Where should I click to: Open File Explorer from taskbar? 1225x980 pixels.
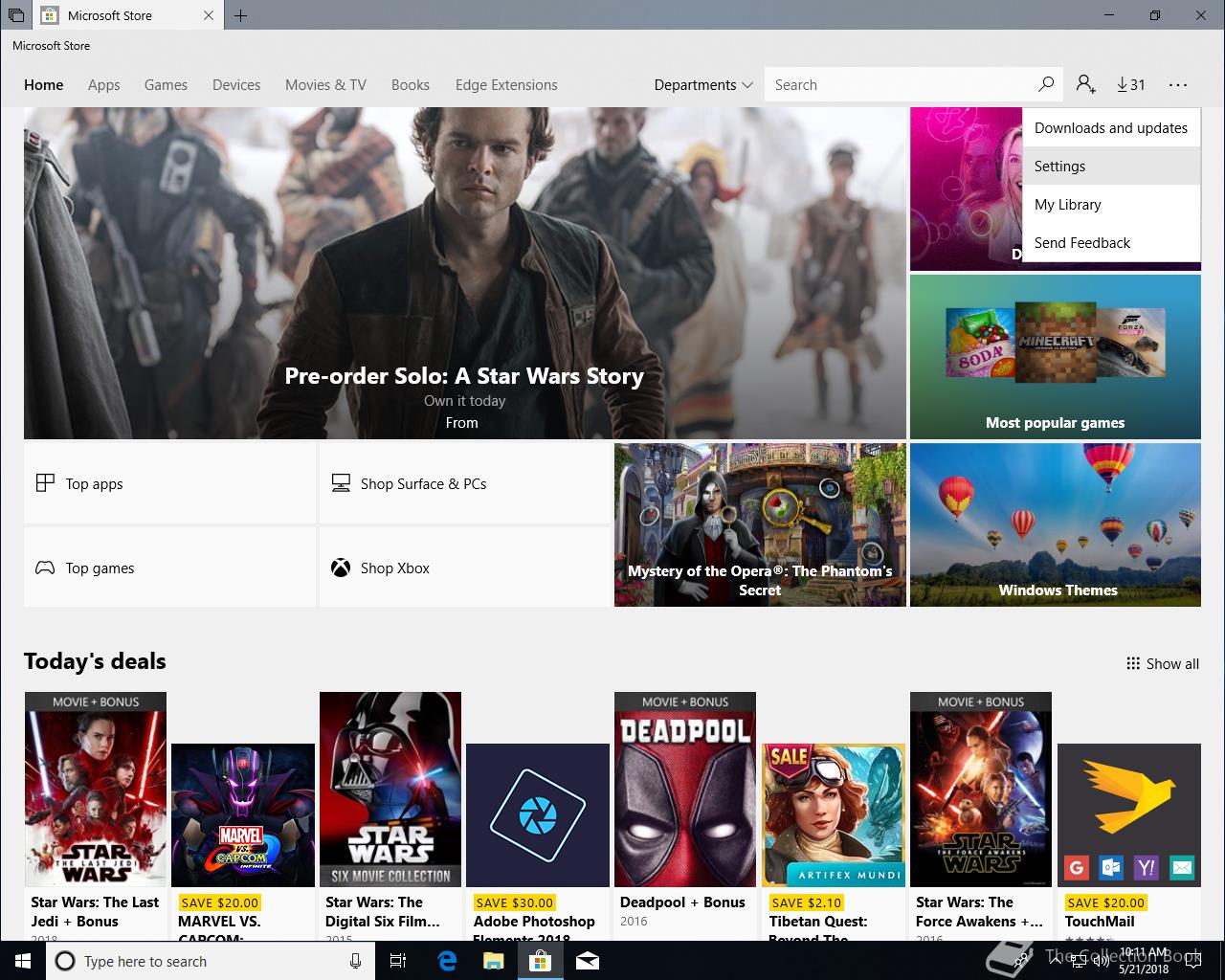tap(493, 961)
